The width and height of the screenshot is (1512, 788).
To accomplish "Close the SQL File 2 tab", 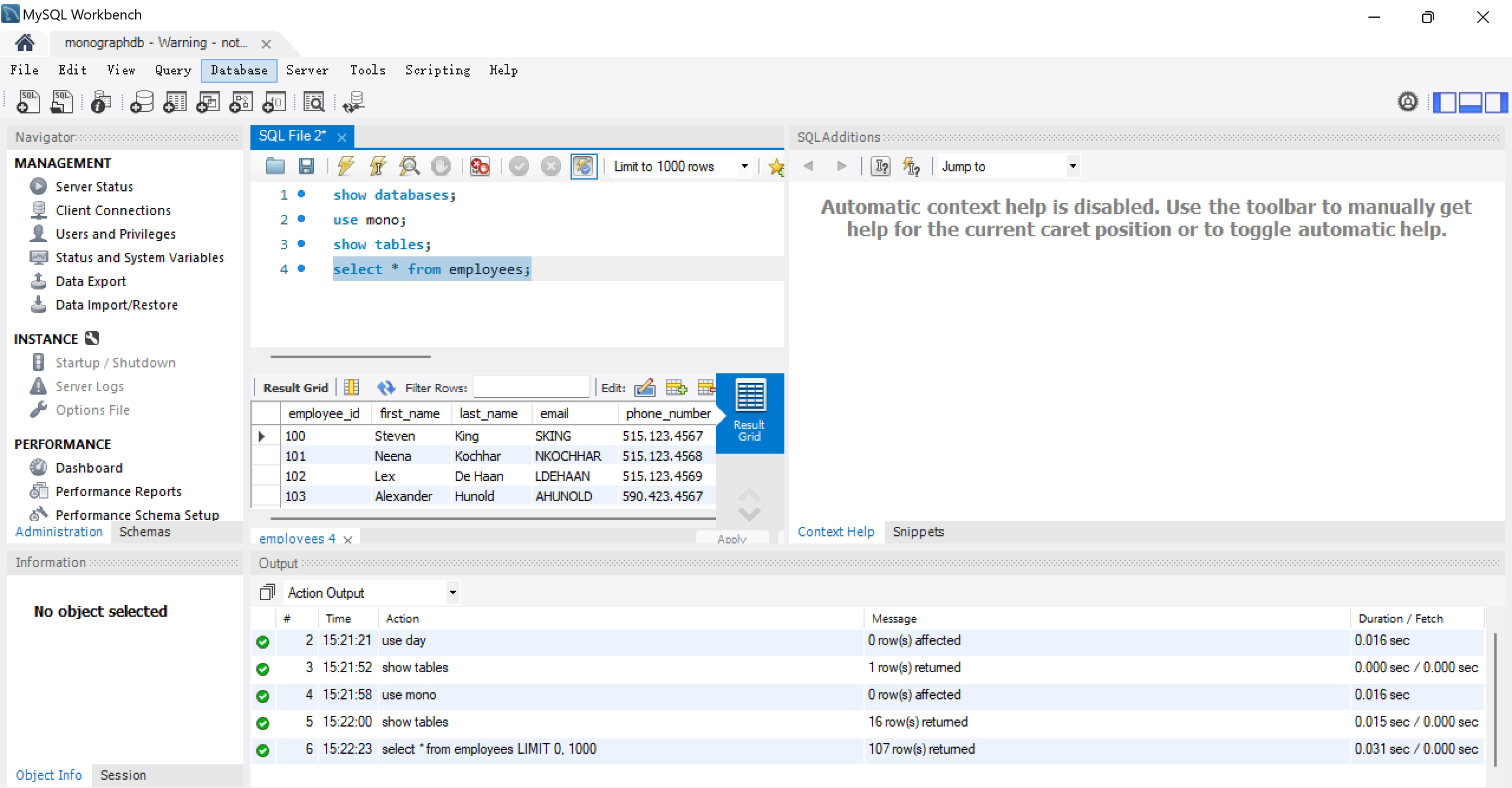I will (x=341, y=137).
